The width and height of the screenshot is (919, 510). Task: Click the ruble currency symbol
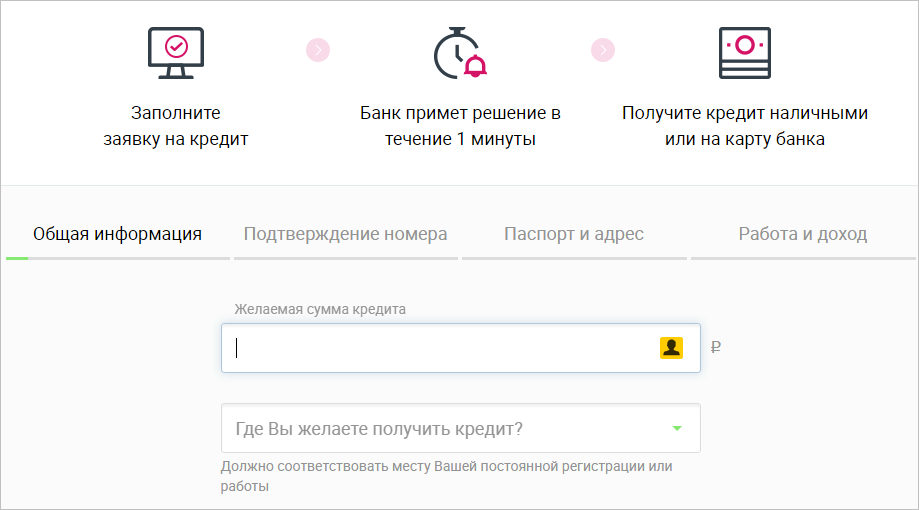716,348
